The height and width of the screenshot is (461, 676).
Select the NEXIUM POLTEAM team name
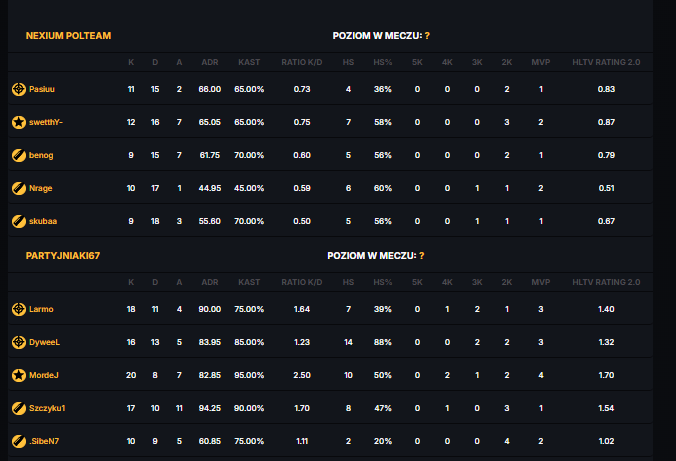pos(68,36)
